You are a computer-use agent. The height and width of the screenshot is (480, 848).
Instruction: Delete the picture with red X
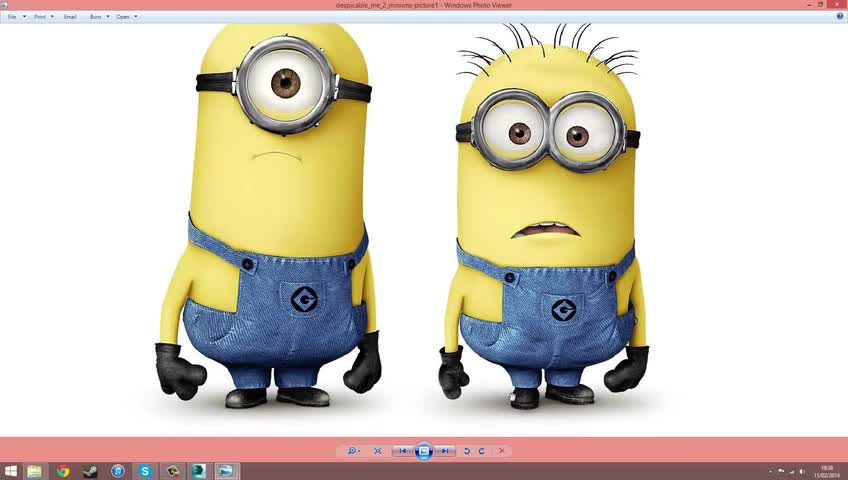pos(501,451)
